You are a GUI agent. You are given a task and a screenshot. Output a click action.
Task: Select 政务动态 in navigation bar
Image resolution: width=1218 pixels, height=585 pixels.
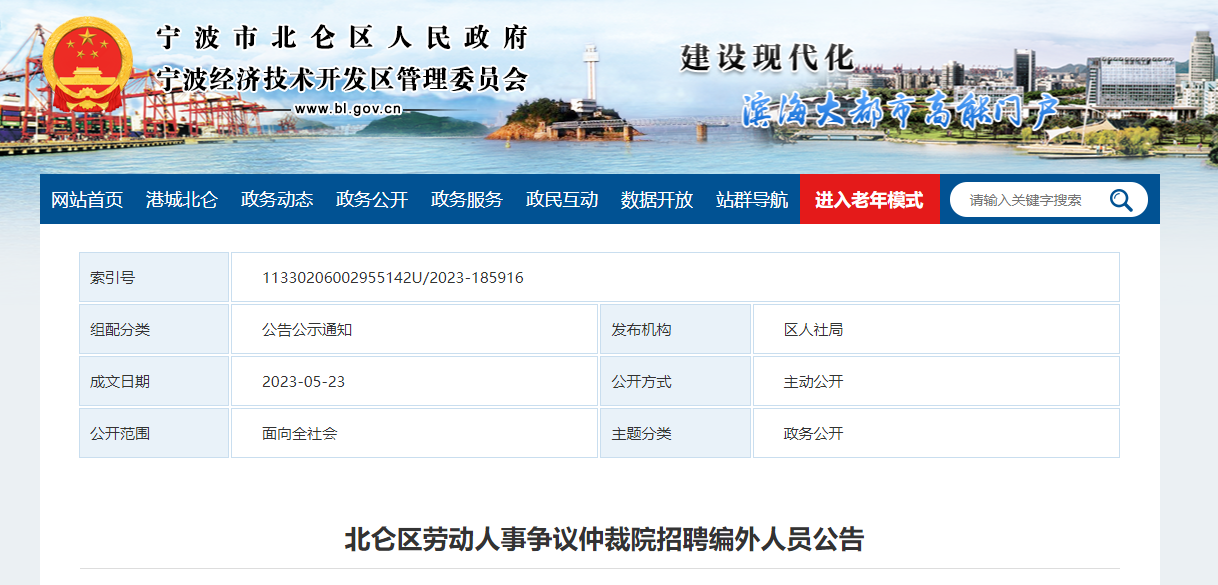click(x=277, y=200)
